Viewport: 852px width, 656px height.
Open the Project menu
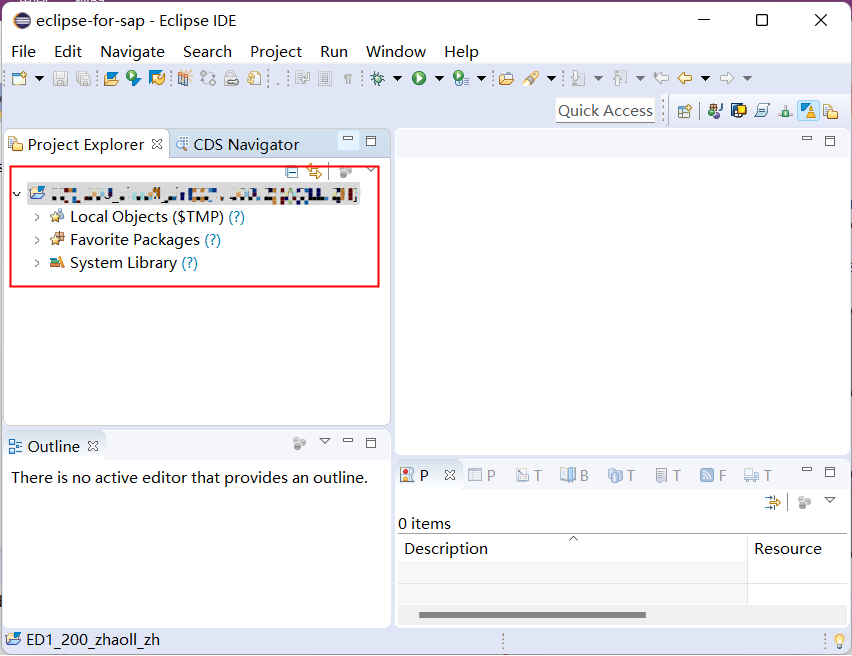(x=275, y=52)
